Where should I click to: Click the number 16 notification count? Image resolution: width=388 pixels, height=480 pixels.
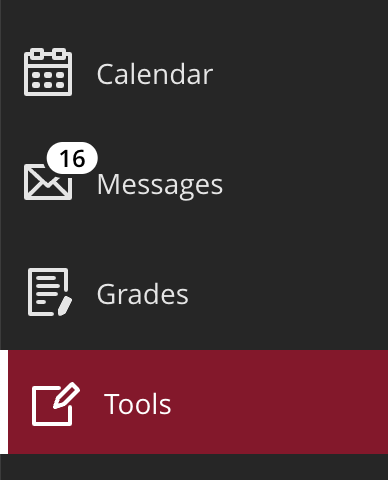[x=72, y=158]
